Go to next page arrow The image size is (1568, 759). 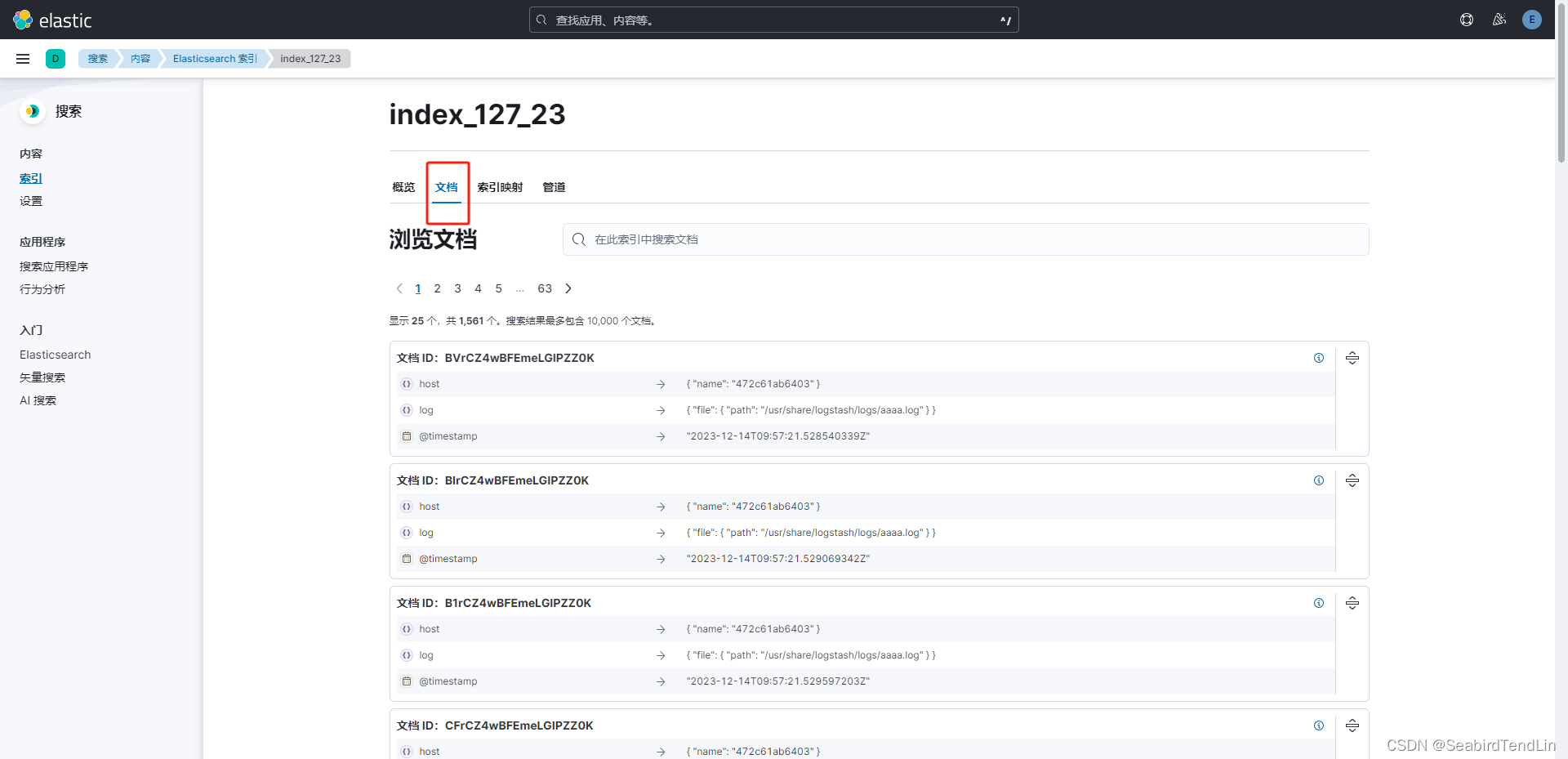tap(568, 288)
